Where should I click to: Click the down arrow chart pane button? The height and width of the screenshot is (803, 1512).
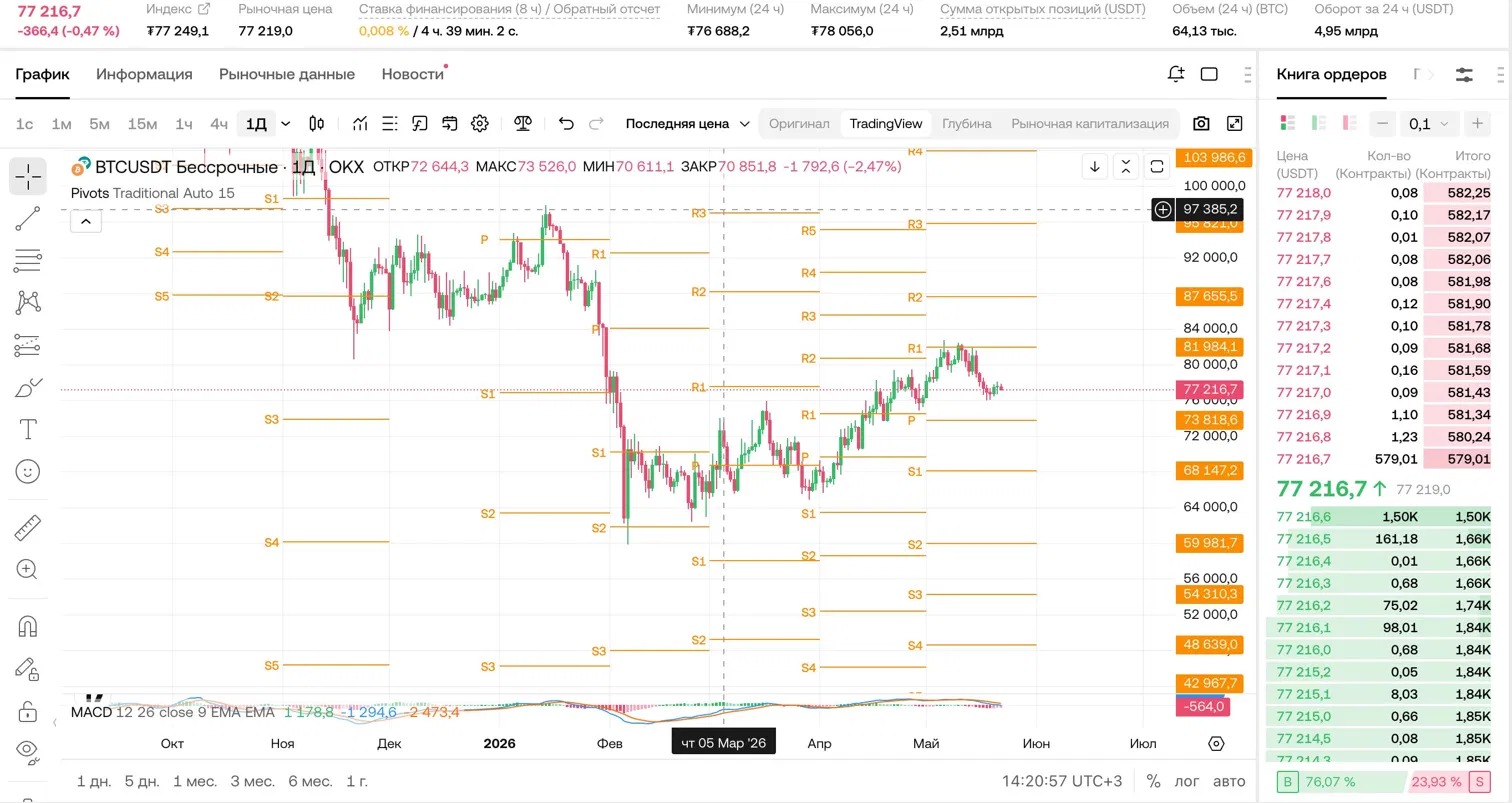pos(1095,166)
